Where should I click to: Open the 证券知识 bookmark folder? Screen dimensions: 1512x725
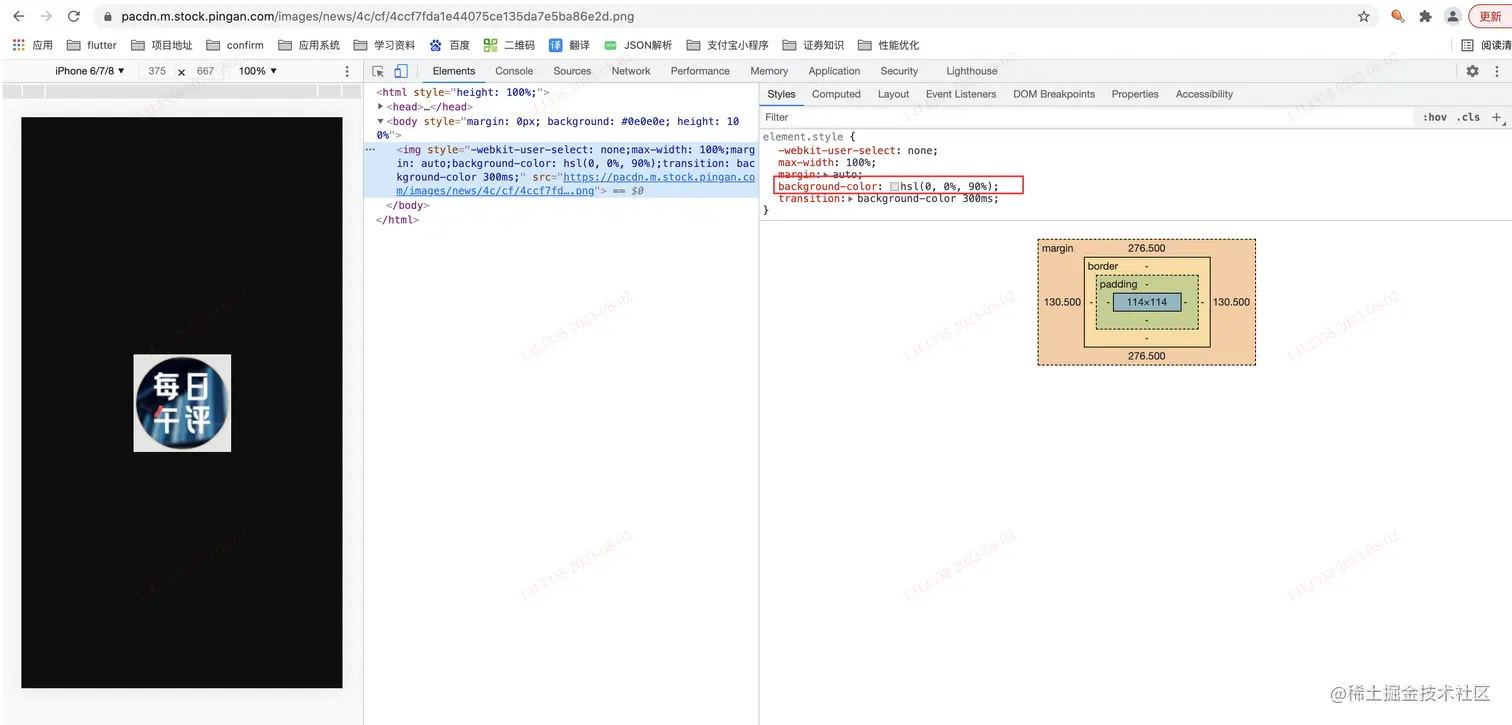(x=813, y=45)
